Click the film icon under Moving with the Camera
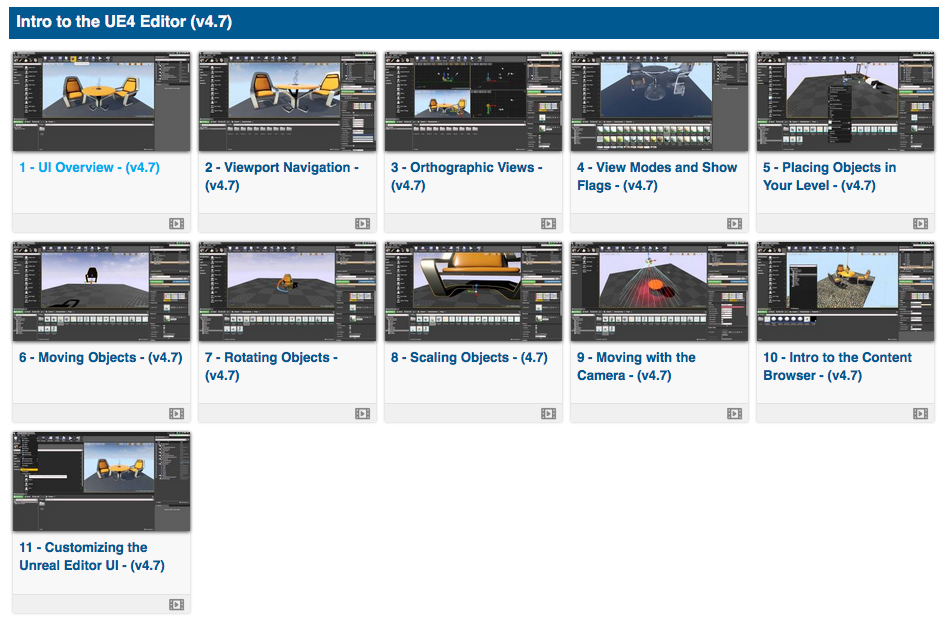The width and height of the screenshot is (952, 637). (x=735, y=414)
